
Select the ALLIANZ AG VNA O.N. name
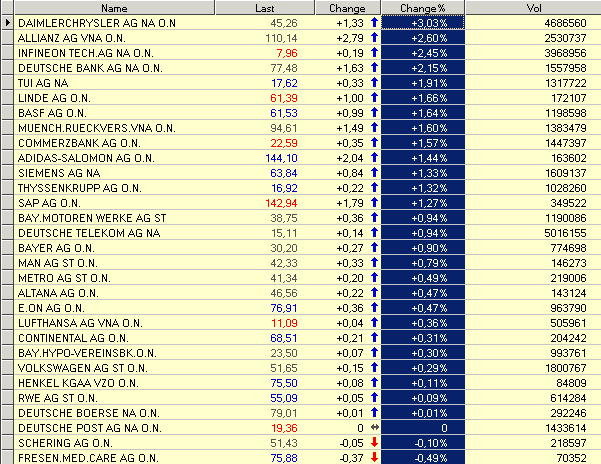(72, 38)
